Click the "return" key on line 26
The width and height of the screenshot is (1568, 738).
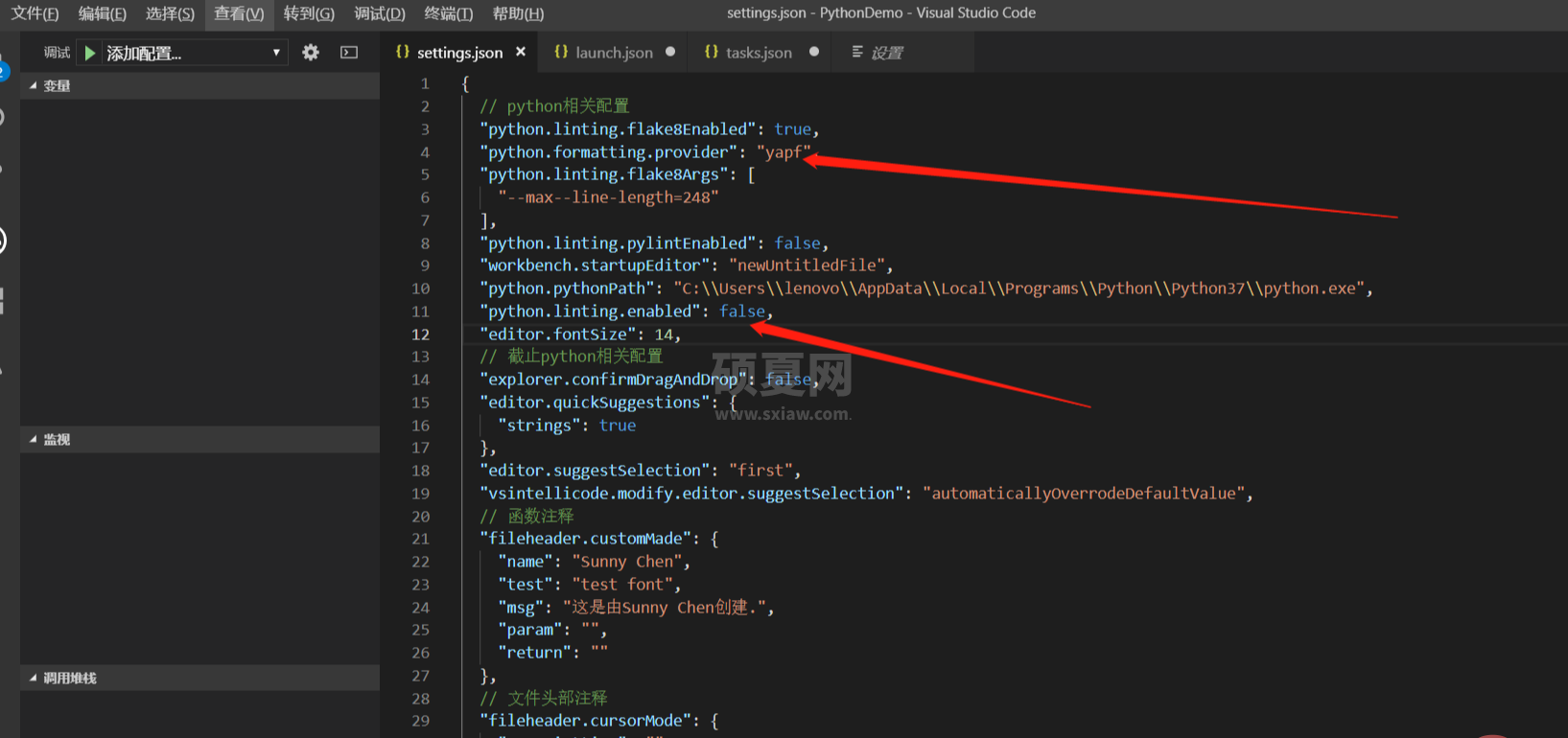pos(535,653)
